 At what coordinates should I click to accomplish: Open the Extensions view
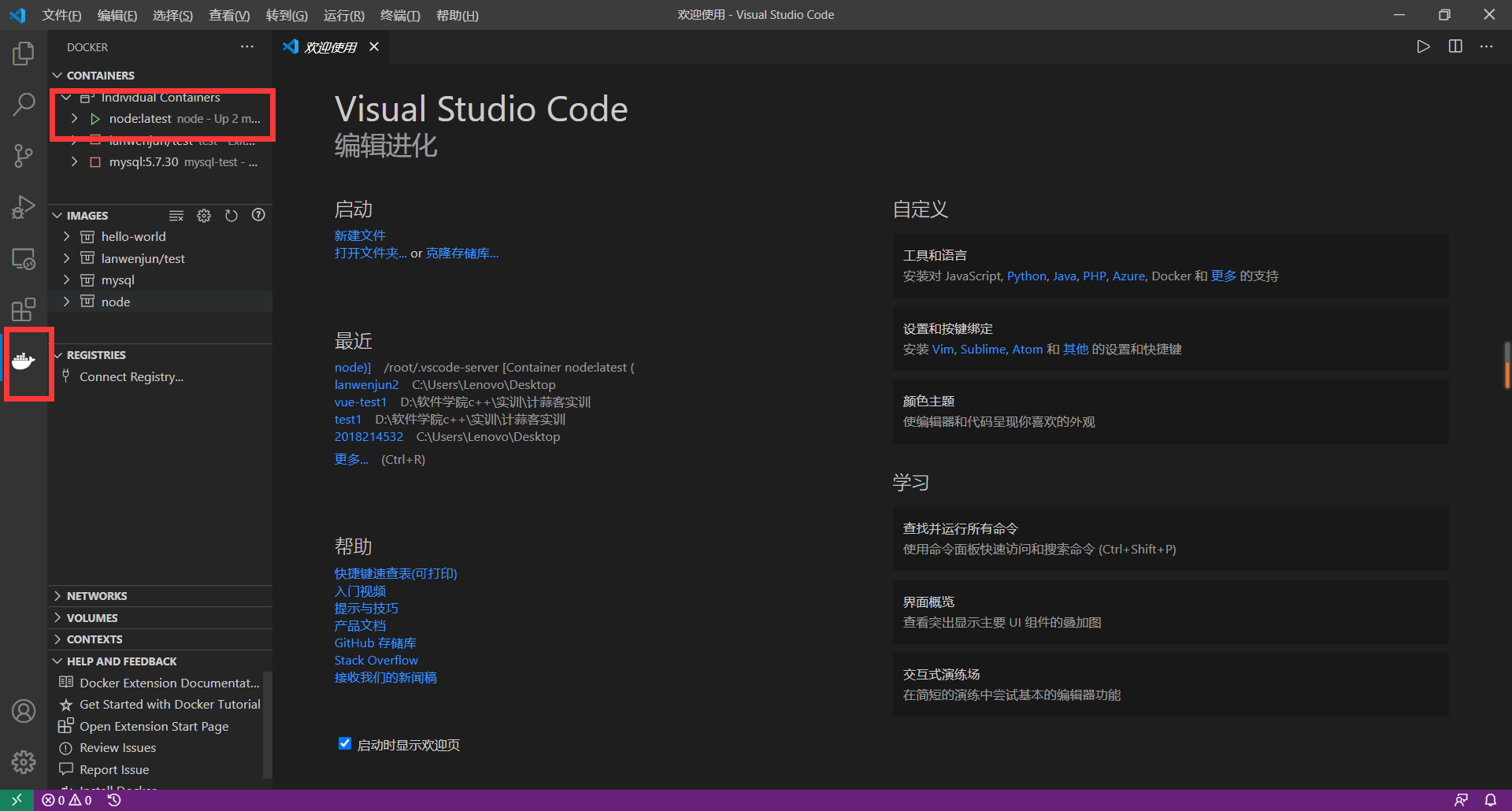[x=24, y=309]
